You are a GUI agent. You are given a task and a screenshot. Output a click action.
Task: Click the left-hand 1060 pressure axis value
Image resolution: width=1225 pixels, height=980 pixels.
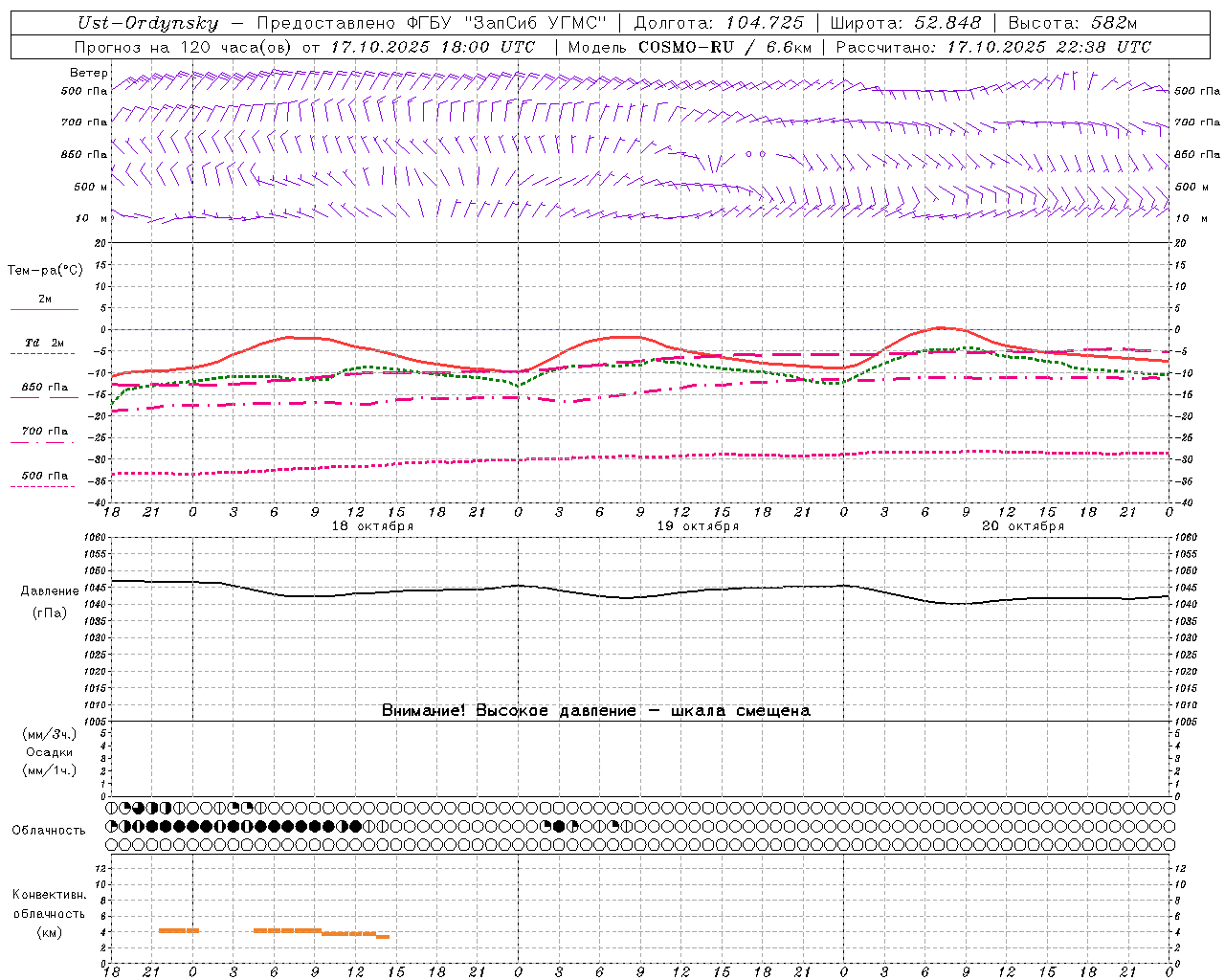[x=96, y=538]
